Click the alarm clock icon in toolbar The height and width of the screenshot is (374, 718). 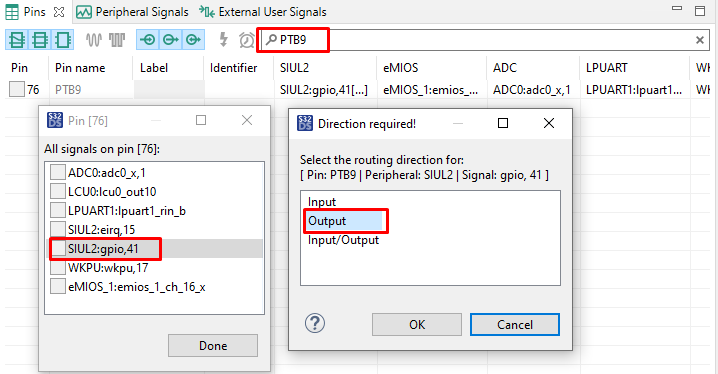[x=247, y=40]
